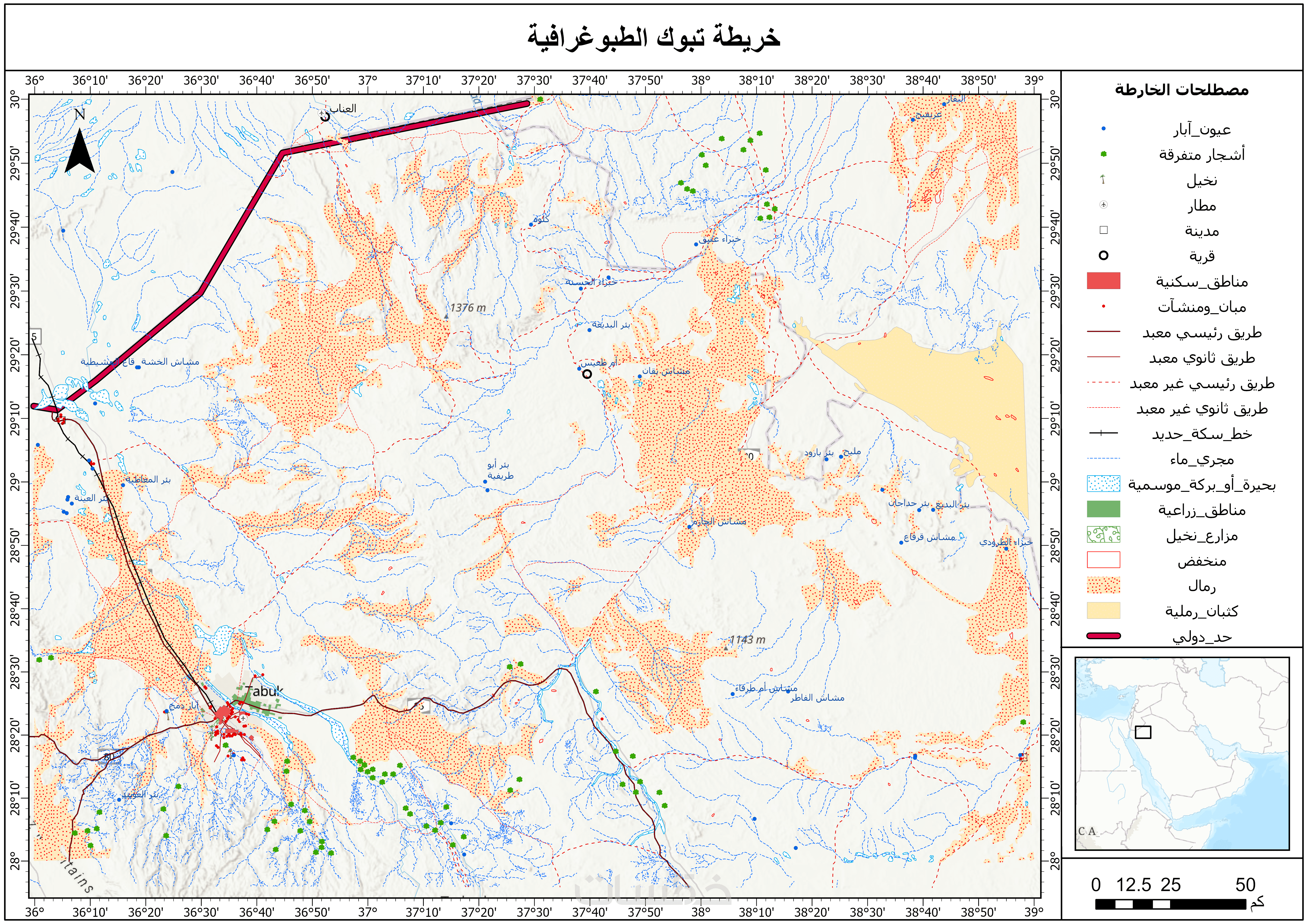The image size is (1307, 924).
Task: Click the red dot symbol for مبان_ومنشآت
Action: (1103, 306)
